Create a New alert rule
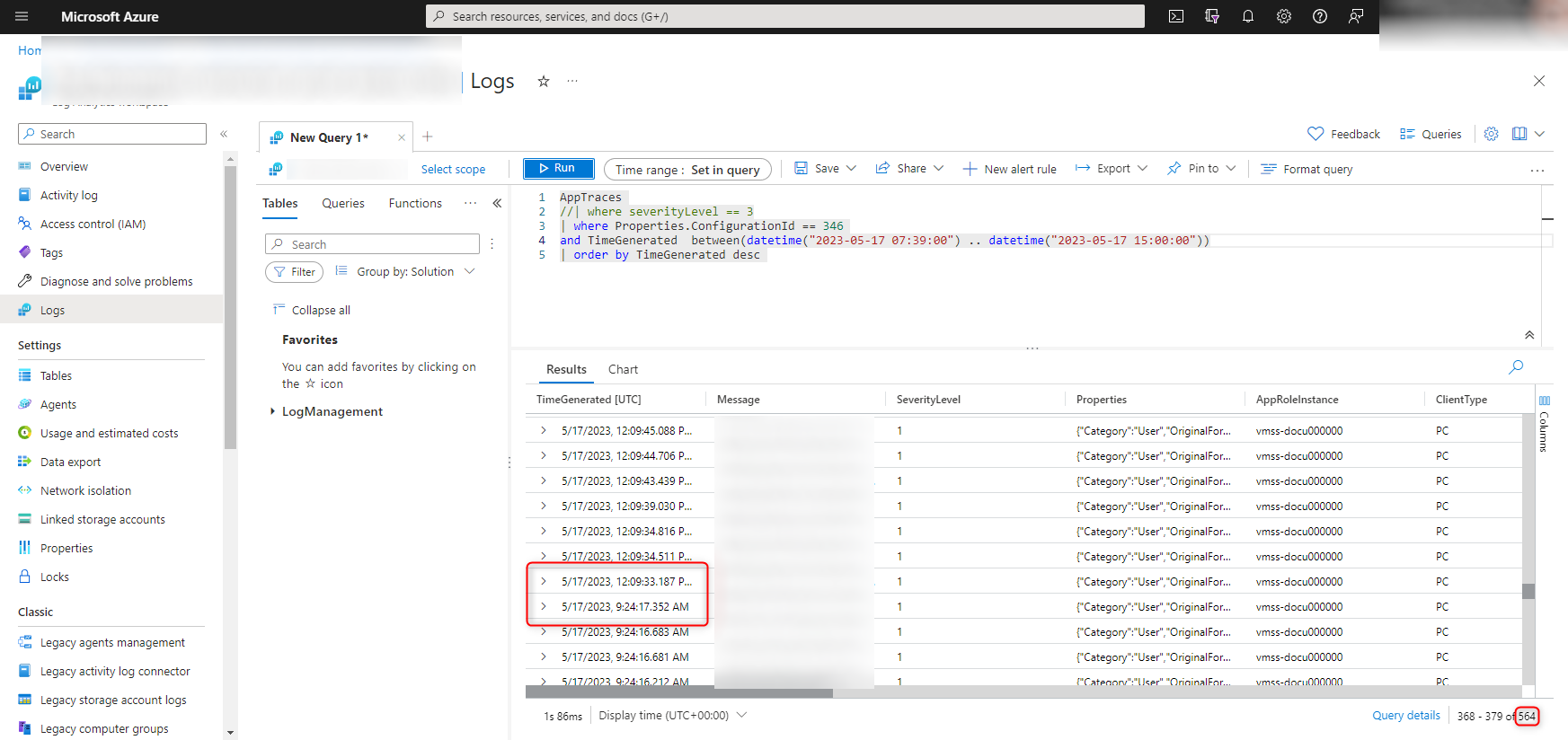 pos(1009,169)
